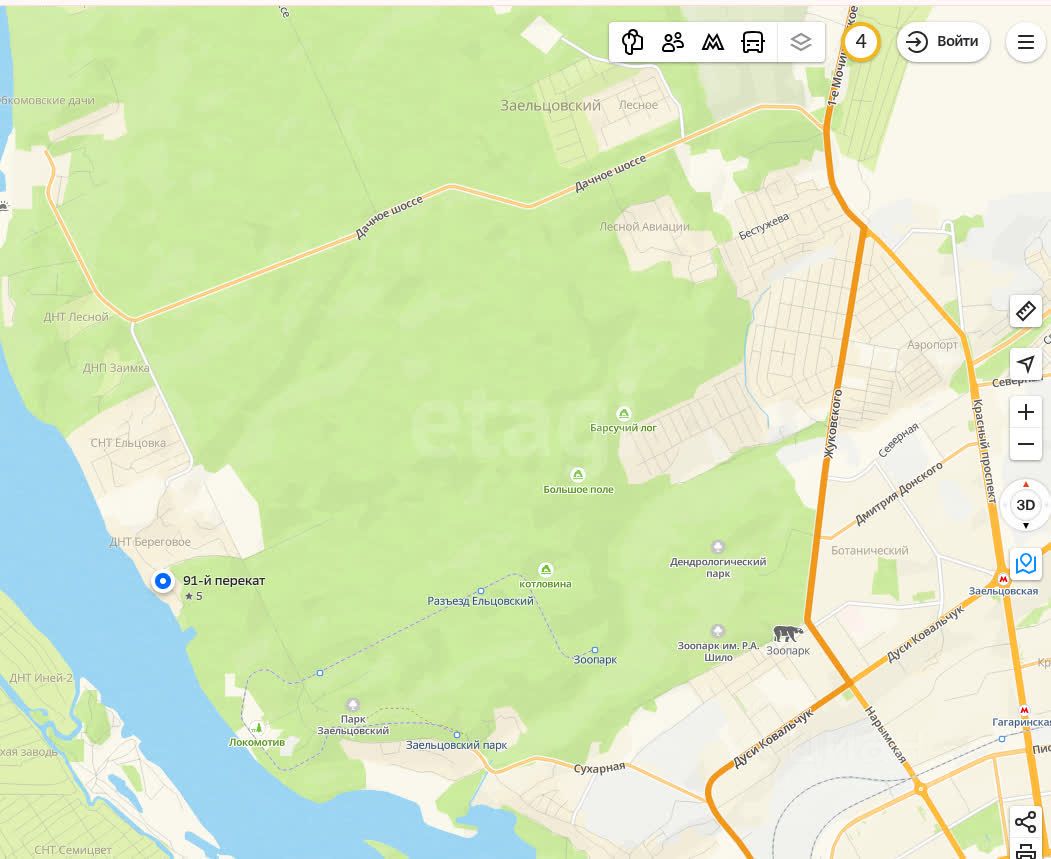Select the 91-й перекат place marker
This screenshot has width=1051, height=859.
point(162,581)
